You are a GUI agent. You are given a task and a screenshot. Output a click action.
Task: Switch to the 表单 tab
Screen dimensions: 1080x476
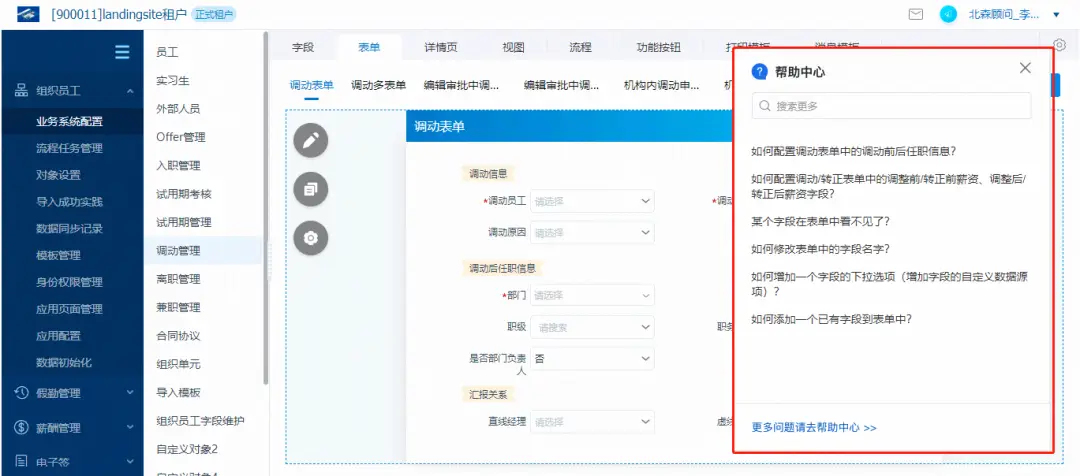(x=369, y=48)
